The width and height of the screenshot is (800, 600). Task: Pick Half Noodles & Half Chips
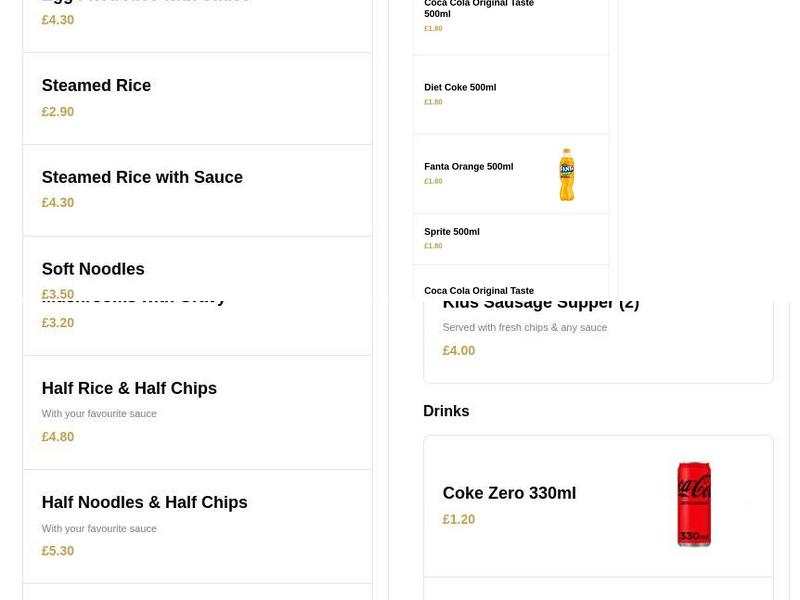pos(144,502)
